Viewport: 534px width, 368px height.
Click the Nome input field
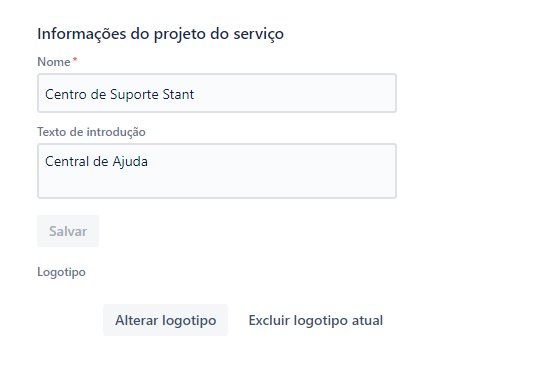[x=217, y=93]
